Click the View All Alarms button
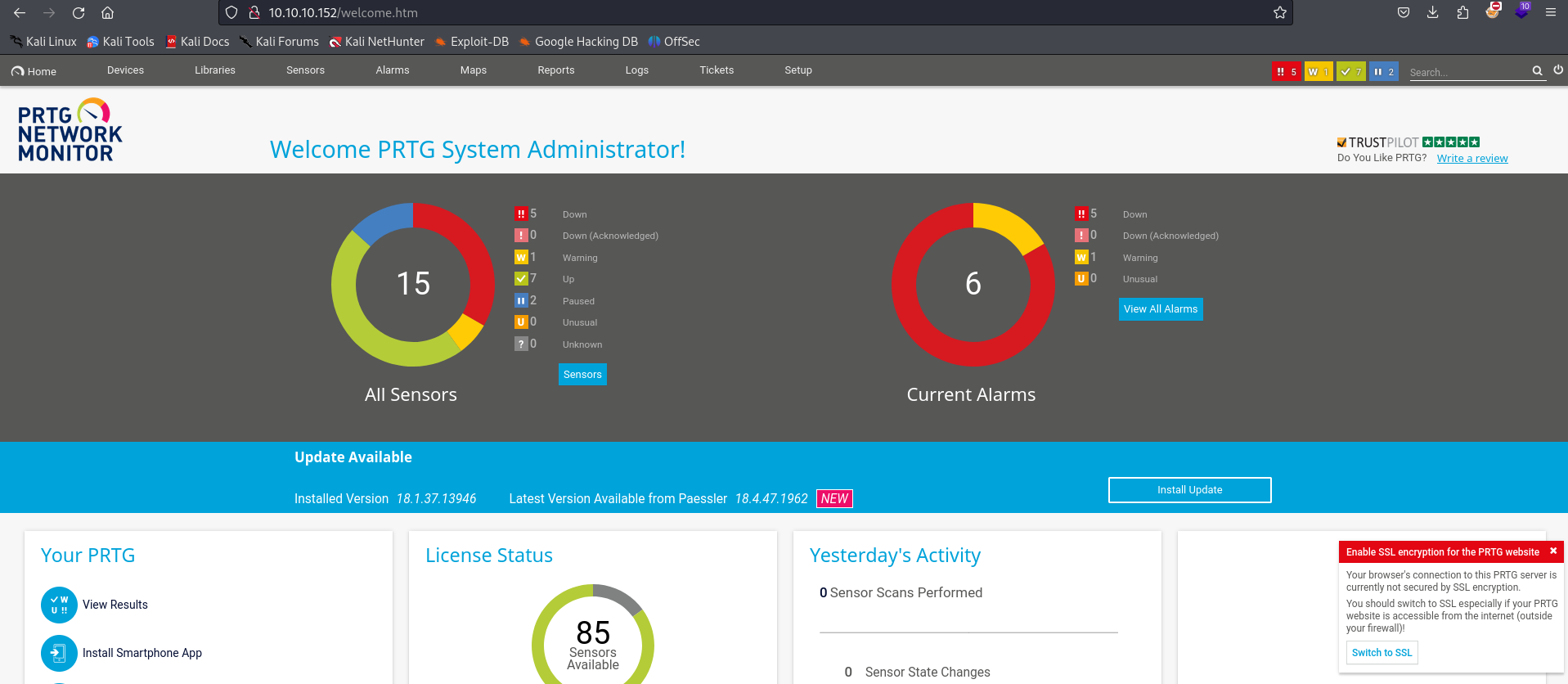 pos(1160,309)
